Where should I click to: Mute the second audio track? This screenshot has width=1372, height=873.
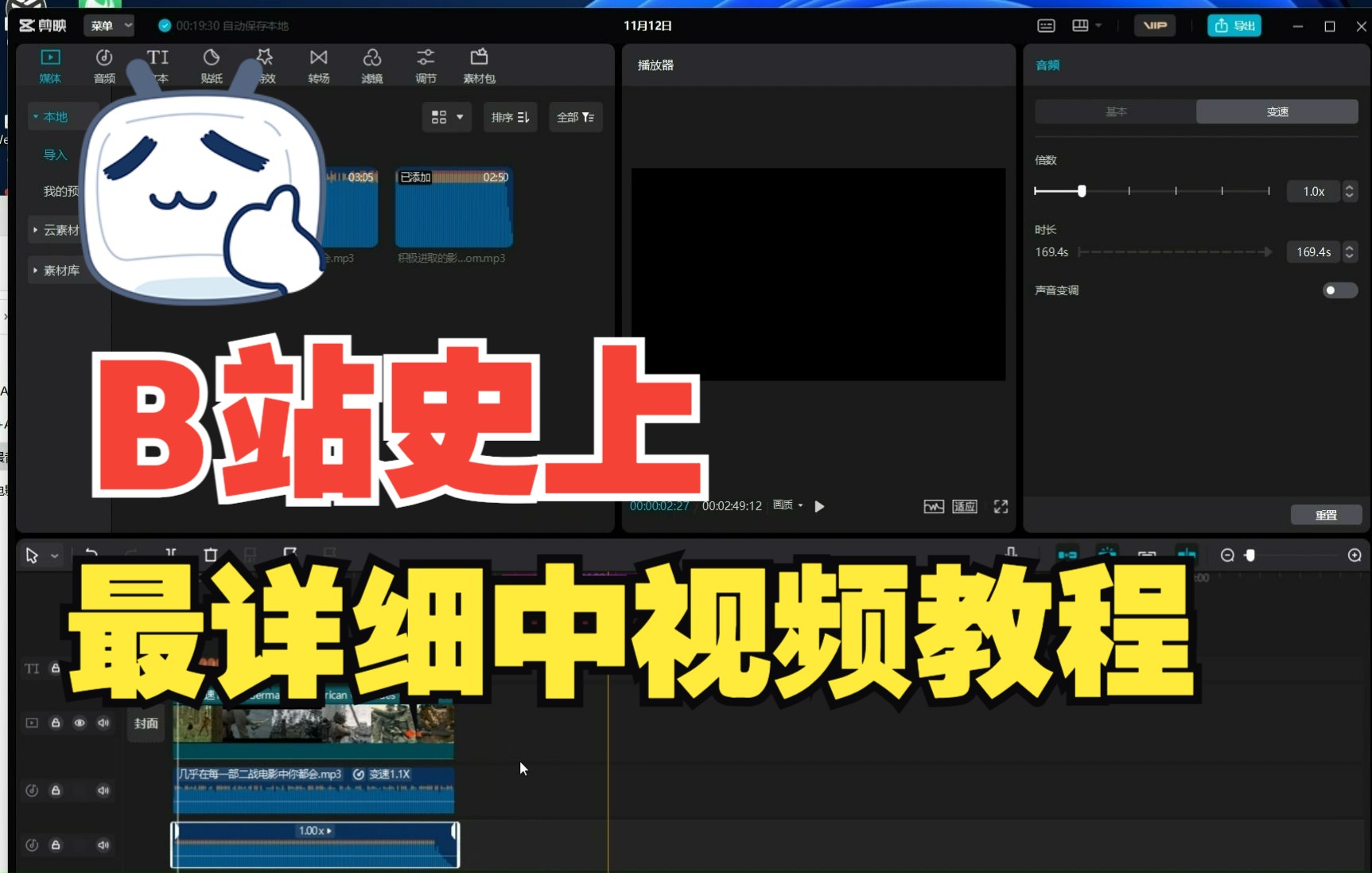click(103, 845)
